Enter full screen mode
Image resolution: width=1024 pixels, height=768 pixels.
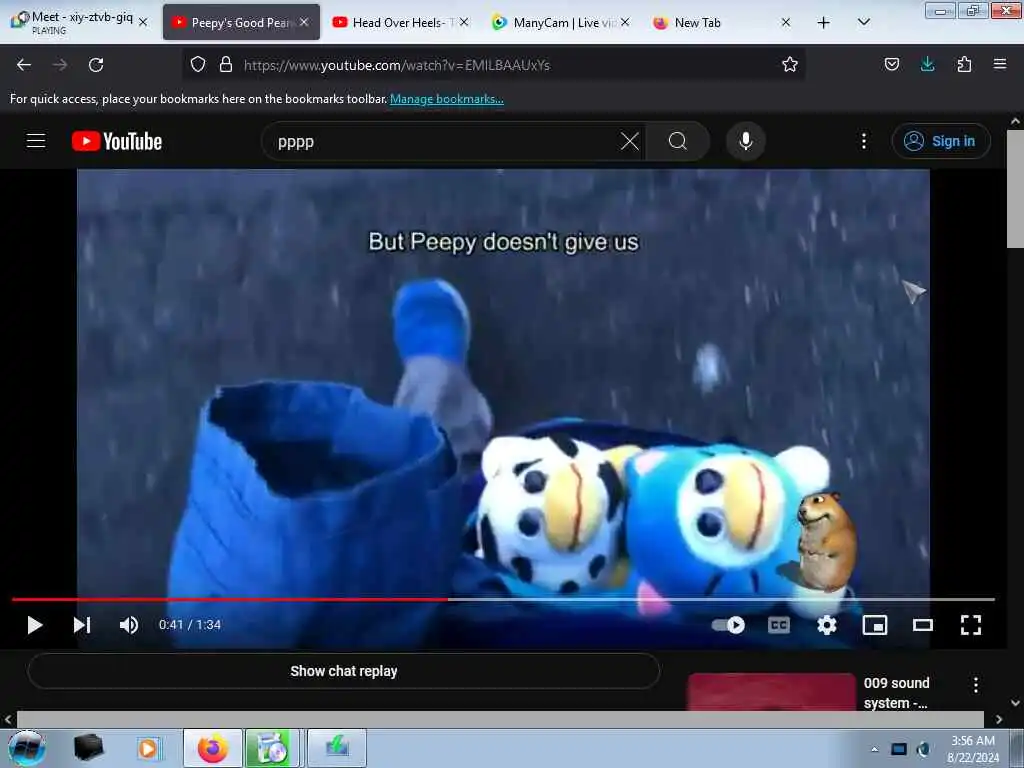(971, 625)
